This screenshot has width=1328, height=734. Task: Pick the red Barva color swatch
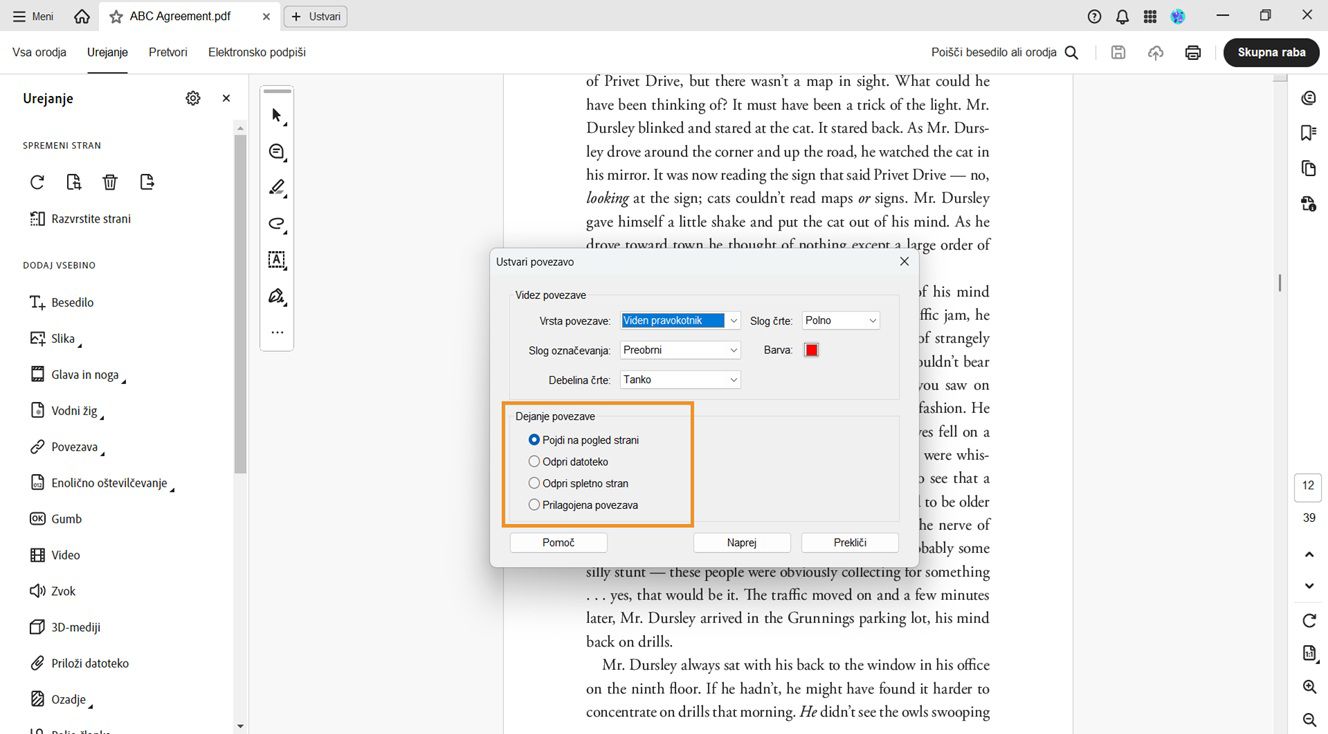coord(812,350)
